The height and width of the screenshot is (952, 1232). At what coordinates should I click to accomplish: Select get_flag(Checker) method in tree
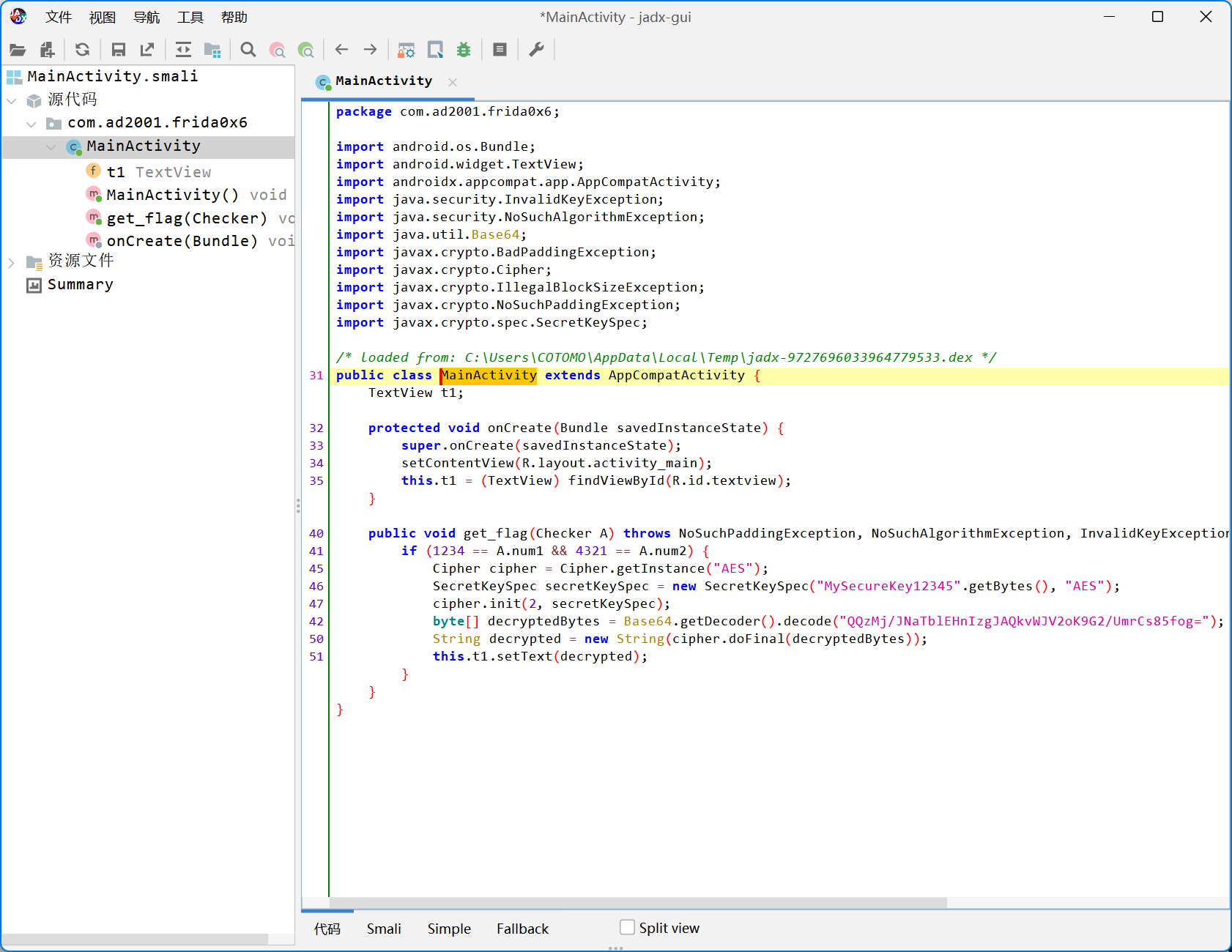click(186, 218)
